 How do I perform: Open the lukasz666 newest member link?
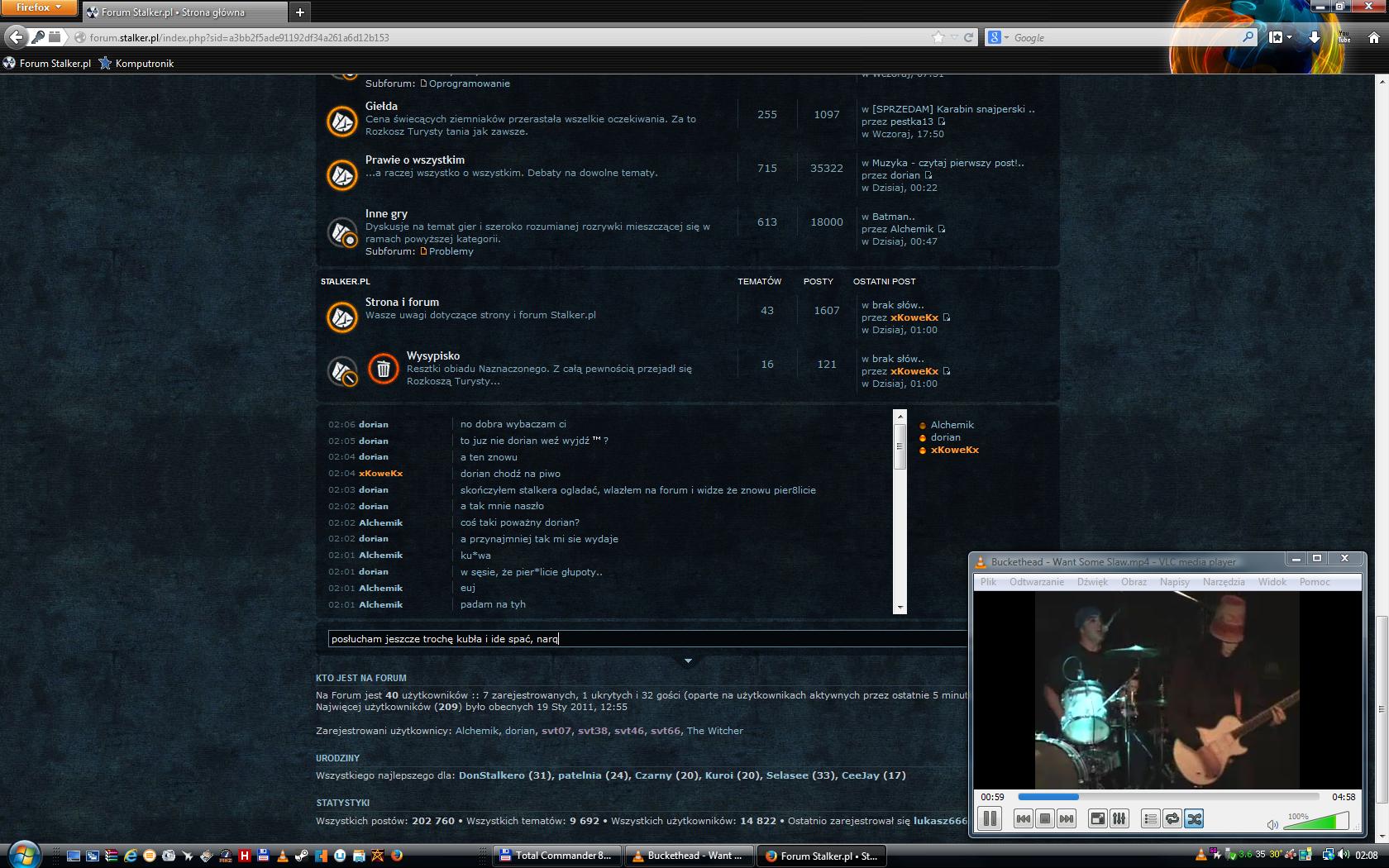(940, 821)
